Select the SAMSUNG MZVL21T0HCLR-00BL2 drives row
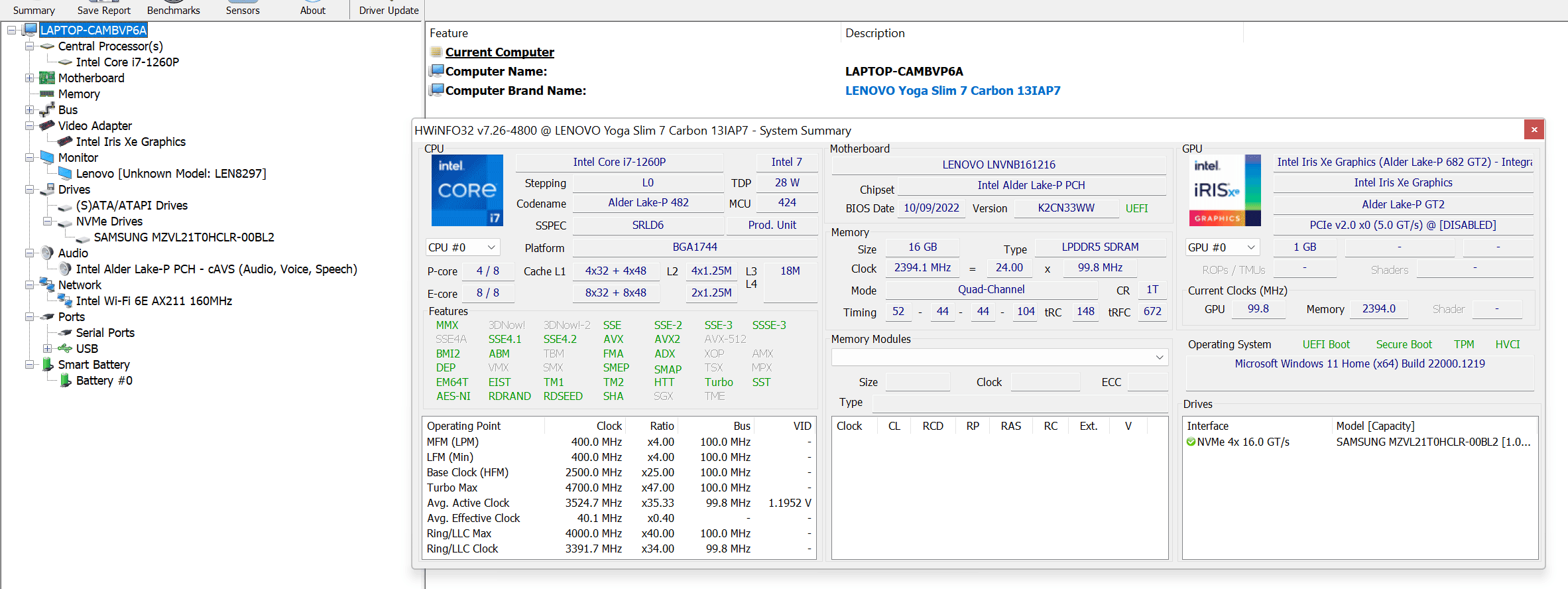 tap(1360, 442)
